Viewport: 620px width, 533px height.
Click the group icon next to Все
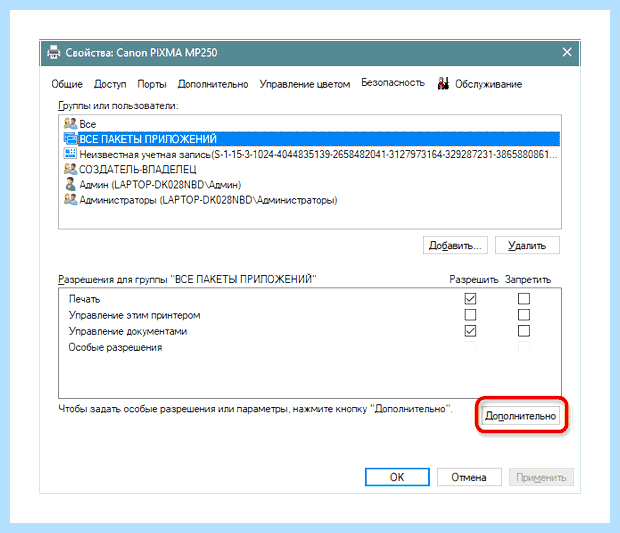[x=70, y=123]
